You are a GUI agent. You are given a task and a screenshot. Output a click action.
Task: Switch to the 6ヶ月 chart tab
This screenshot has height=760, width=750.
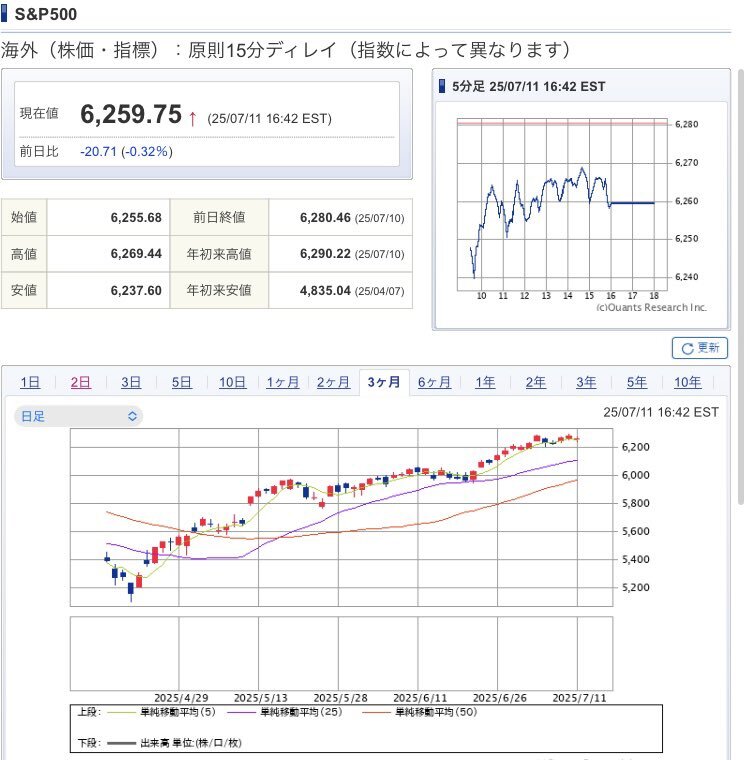tap(434, 382)
